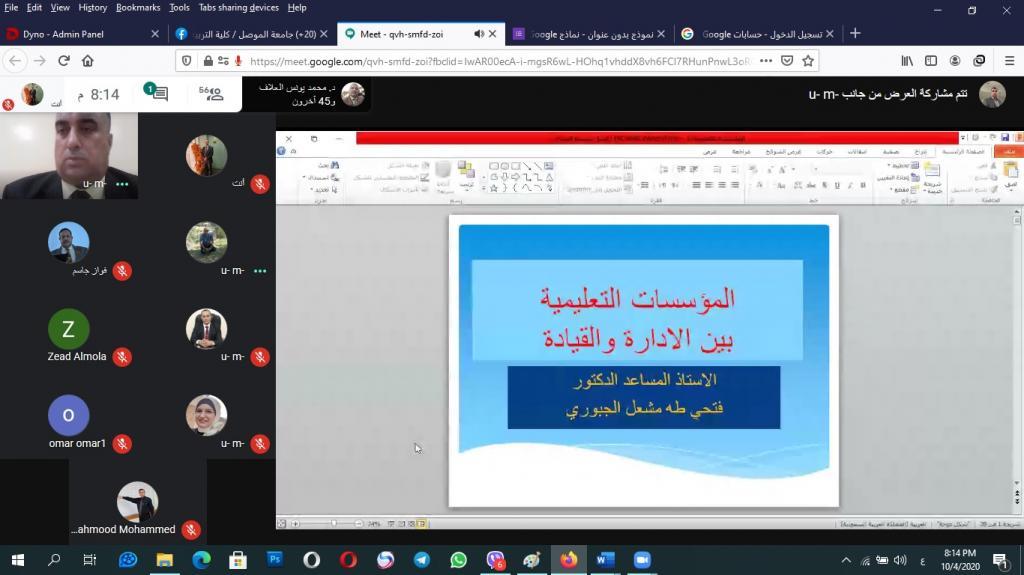Open the page actions three-dot menu
1024x575 pixels.
click(x=765, y=61)
